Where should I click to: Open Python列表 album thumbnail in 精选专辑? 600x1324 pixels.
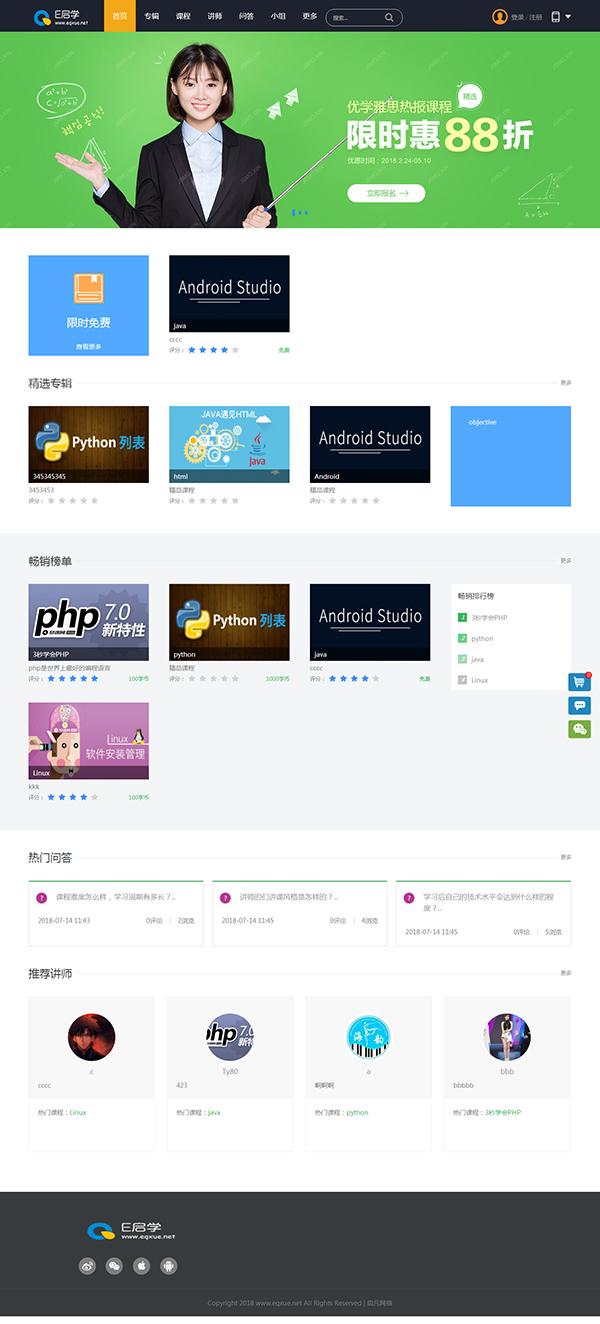88,444
